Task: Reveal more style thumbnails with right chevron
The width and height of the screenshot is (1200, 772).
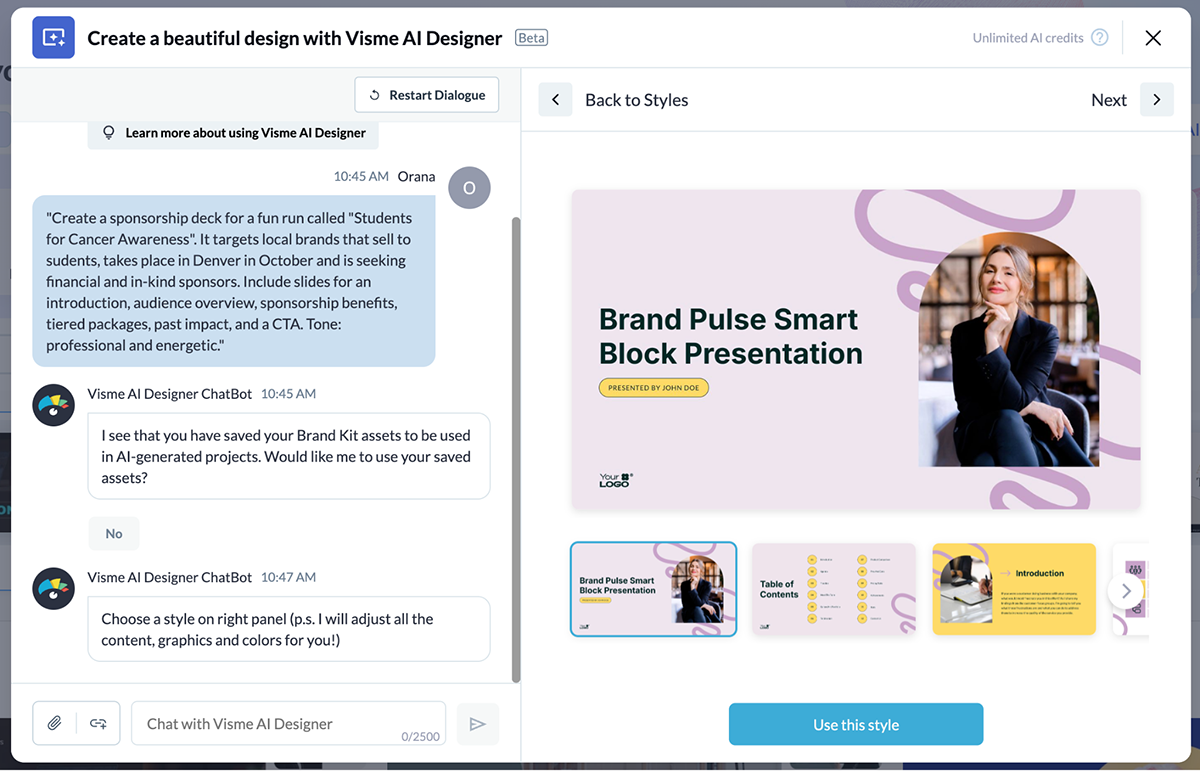Action: click(x=1126, y=589)
